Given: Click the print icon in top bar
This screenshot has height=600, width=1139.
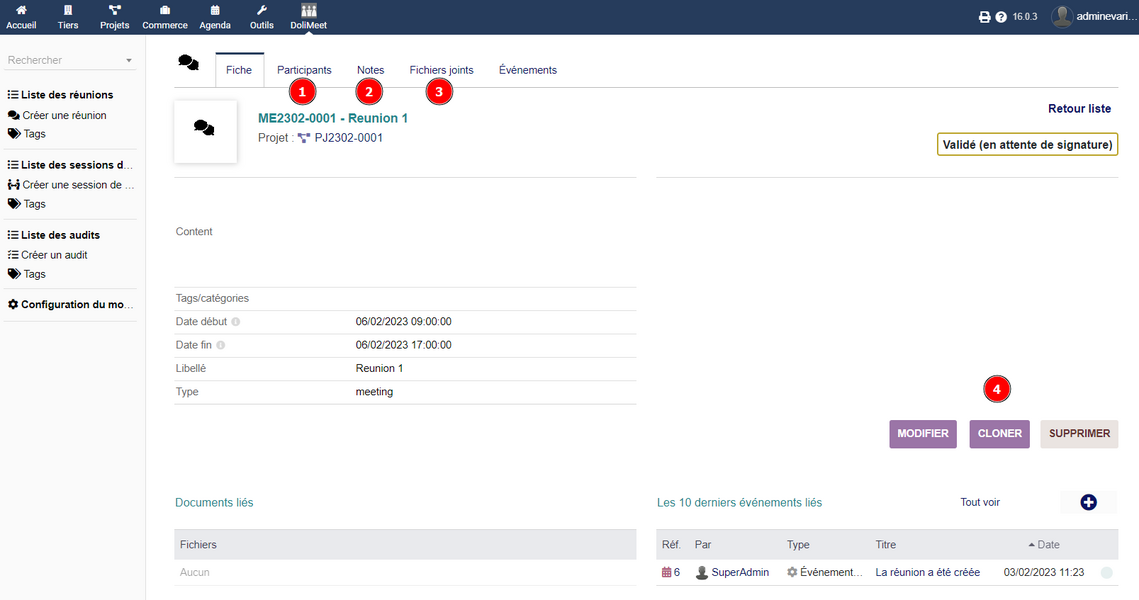Looking at the screenshot, I should (984, 17).
